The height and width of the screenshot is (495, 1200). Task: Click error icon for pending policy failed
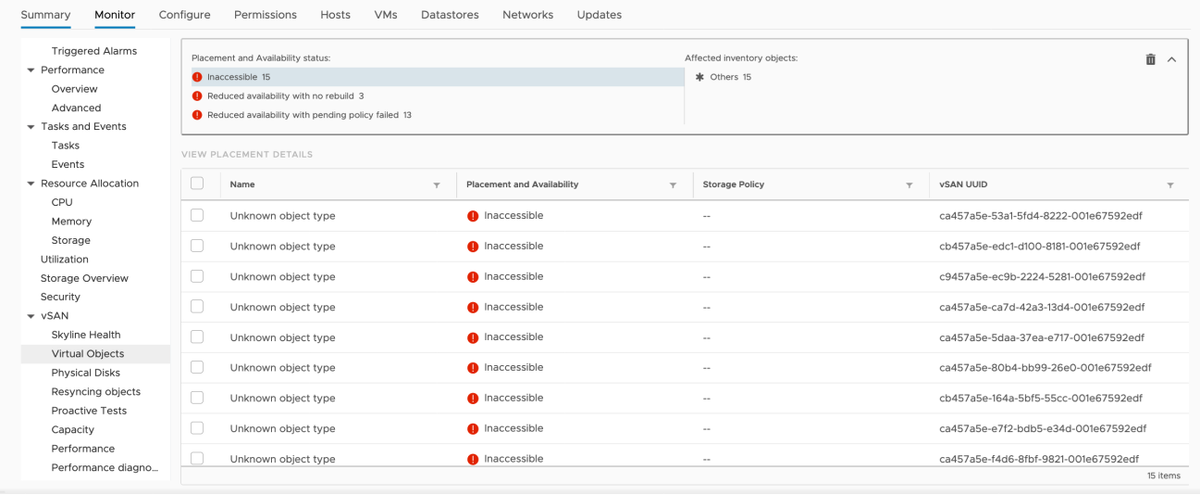[x=197, y=115]
